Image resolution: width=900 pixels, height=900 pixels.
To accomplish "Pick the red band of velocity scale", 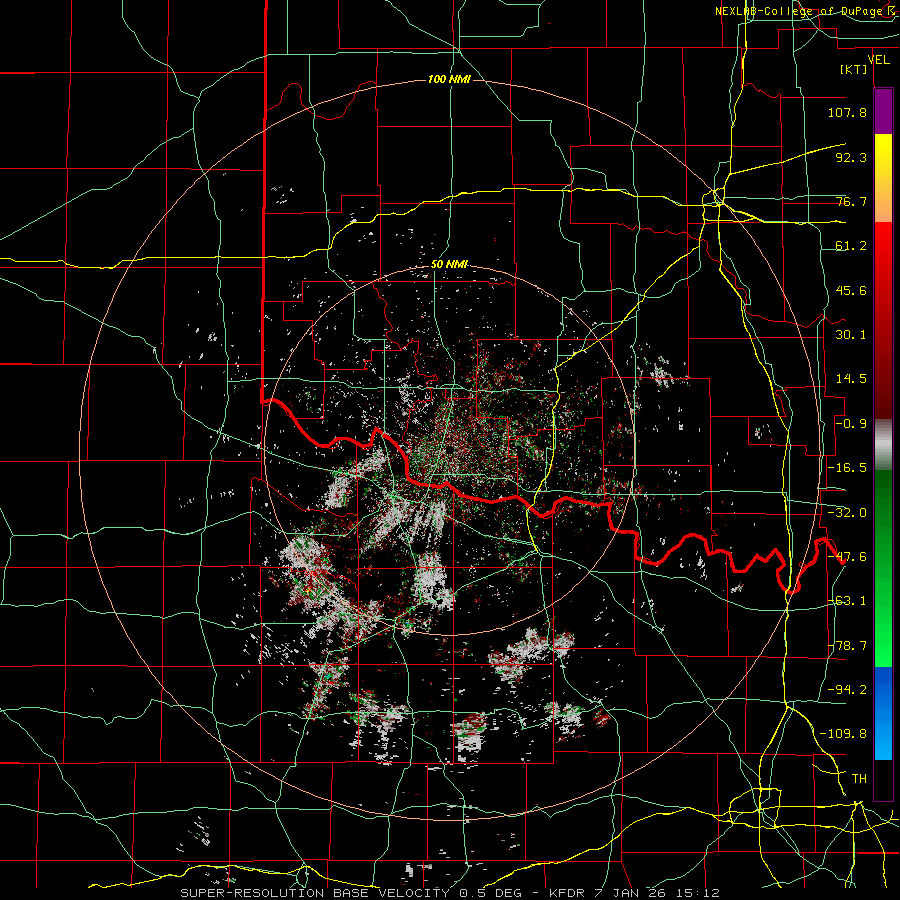I will [x=883, y=320].
